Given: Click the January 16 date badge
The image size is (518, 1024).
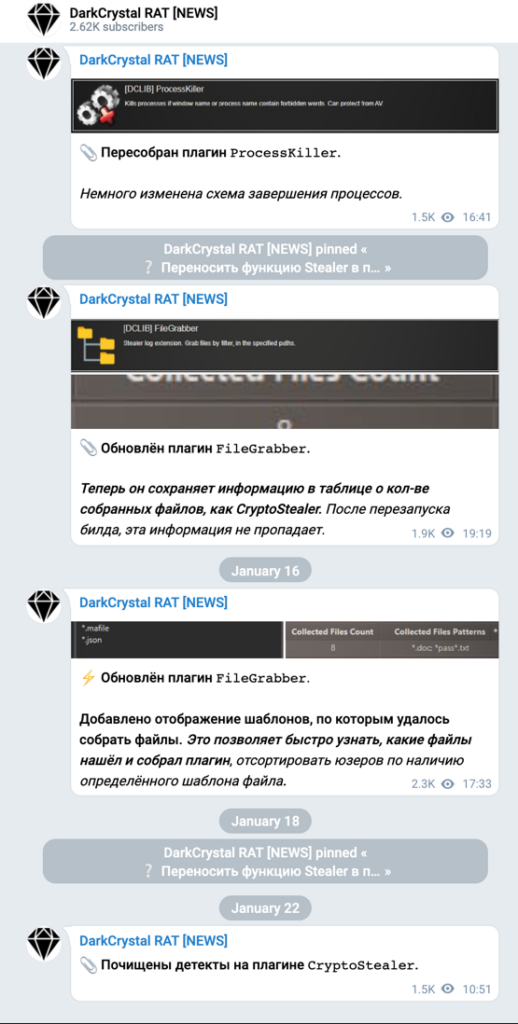Looking at the screenshot, I should point(265,571).
